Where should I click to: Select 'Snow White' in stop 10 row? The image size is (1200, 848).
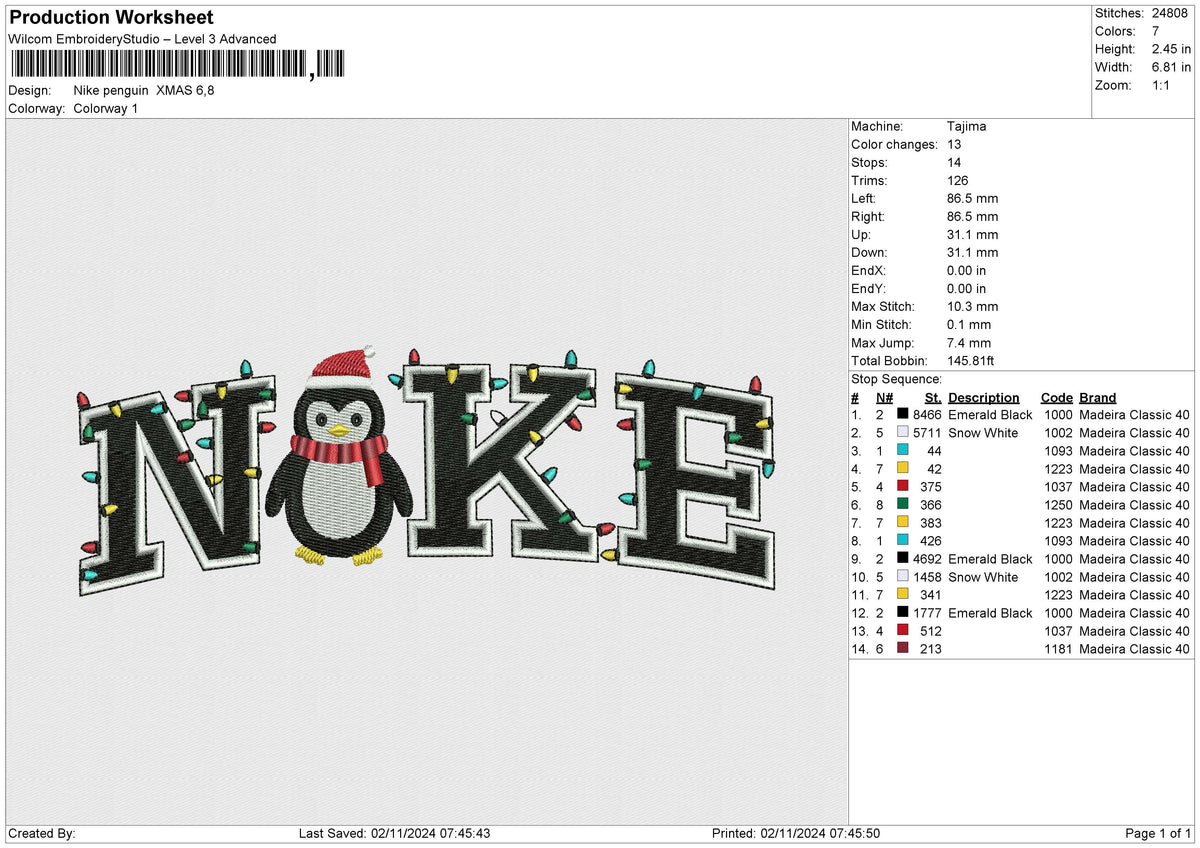[x=983, y=577]
